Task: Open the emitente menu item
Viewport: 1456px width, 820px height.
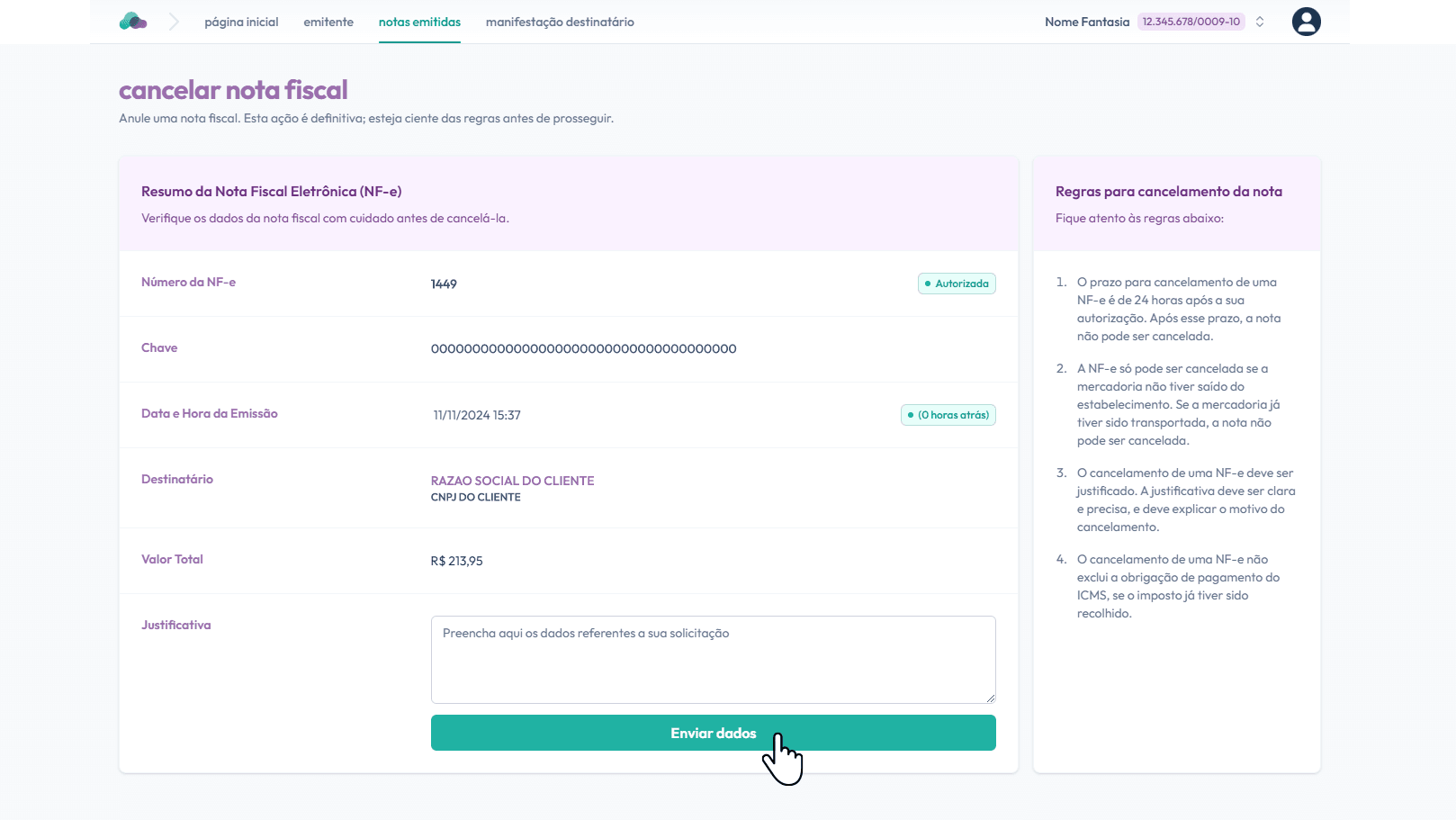Action: (x=328, y=22)
